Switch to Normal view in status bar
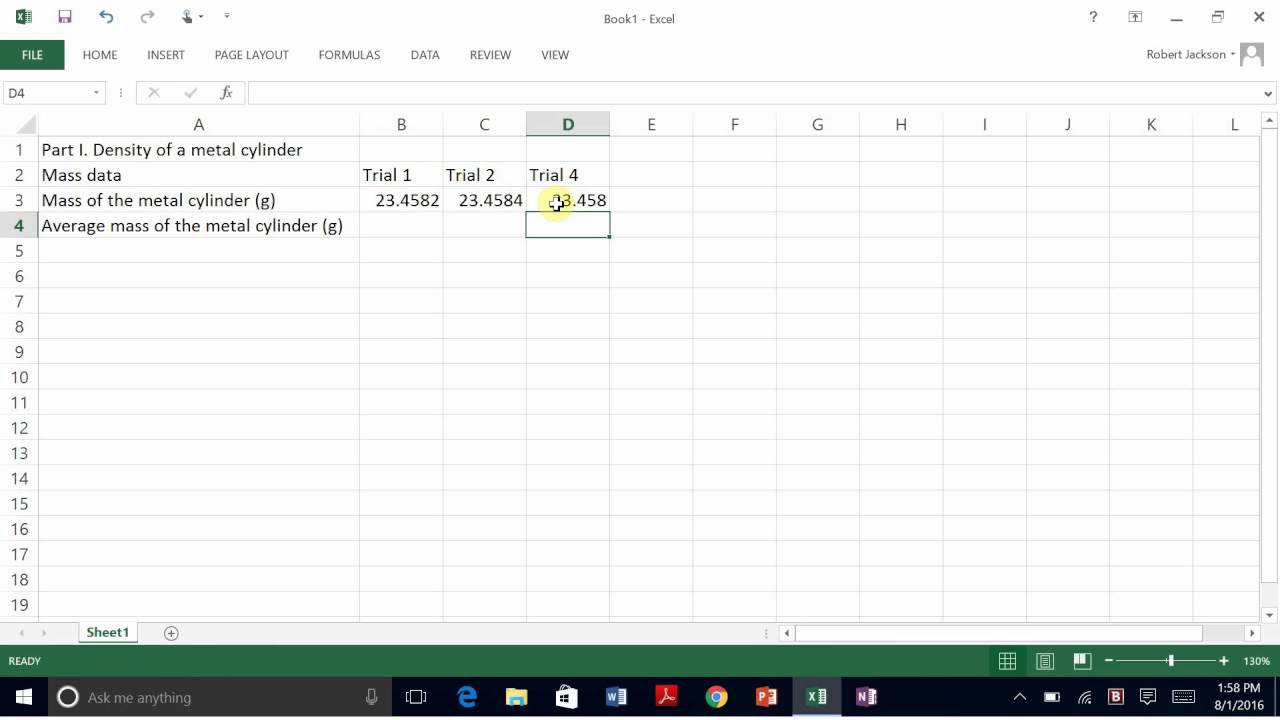The height and width of the screenshot is (720, 1280). point(1007,661)
